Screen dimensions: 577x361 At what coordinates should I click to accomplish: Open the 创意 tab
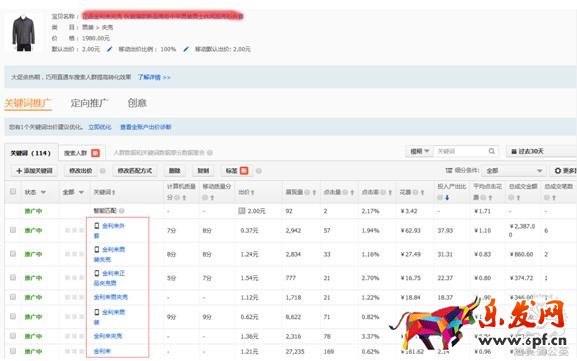pos(137,103)
